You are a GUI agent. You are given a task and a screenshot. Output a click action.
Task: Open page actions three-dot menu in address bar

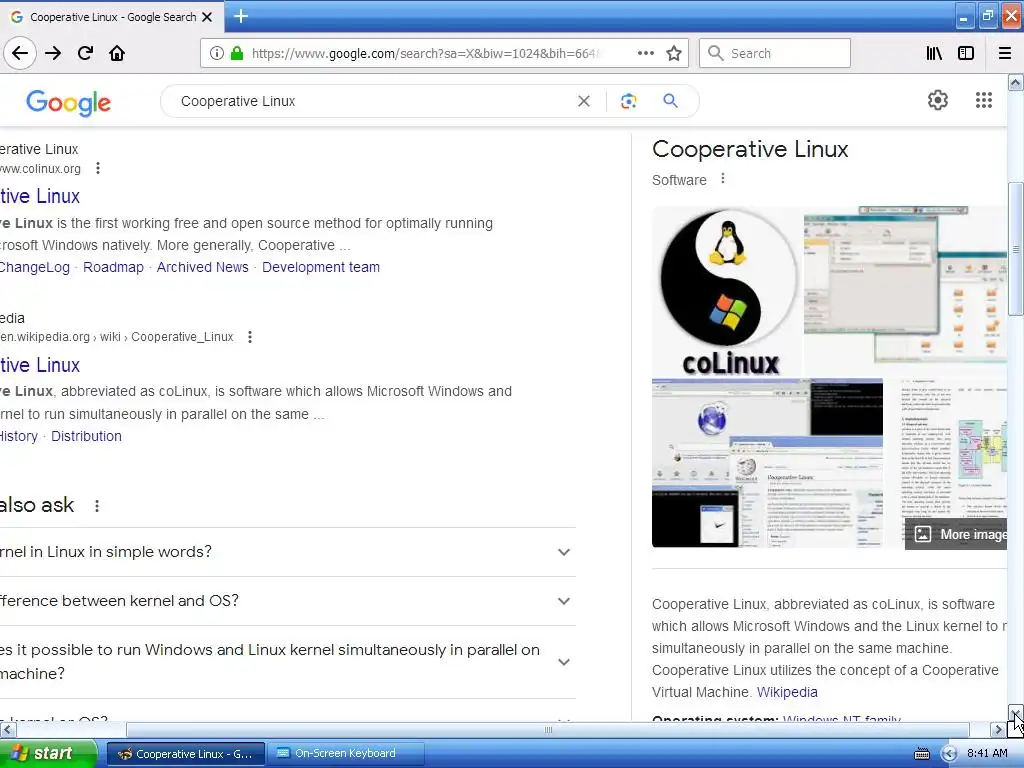tap(645, 53)
